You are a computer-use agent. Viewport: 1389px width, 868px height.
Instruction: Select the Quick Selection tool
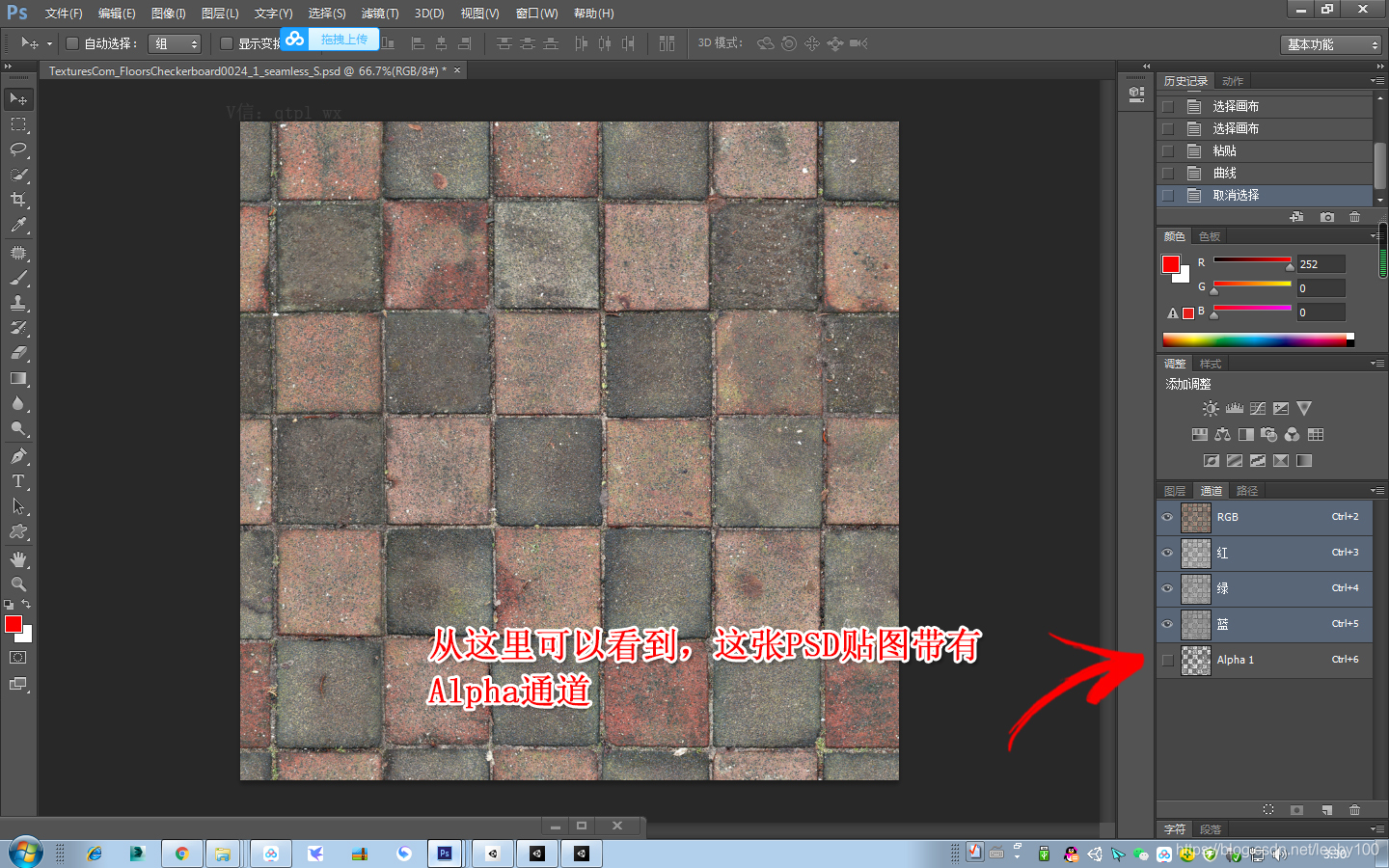click(18, 175)
